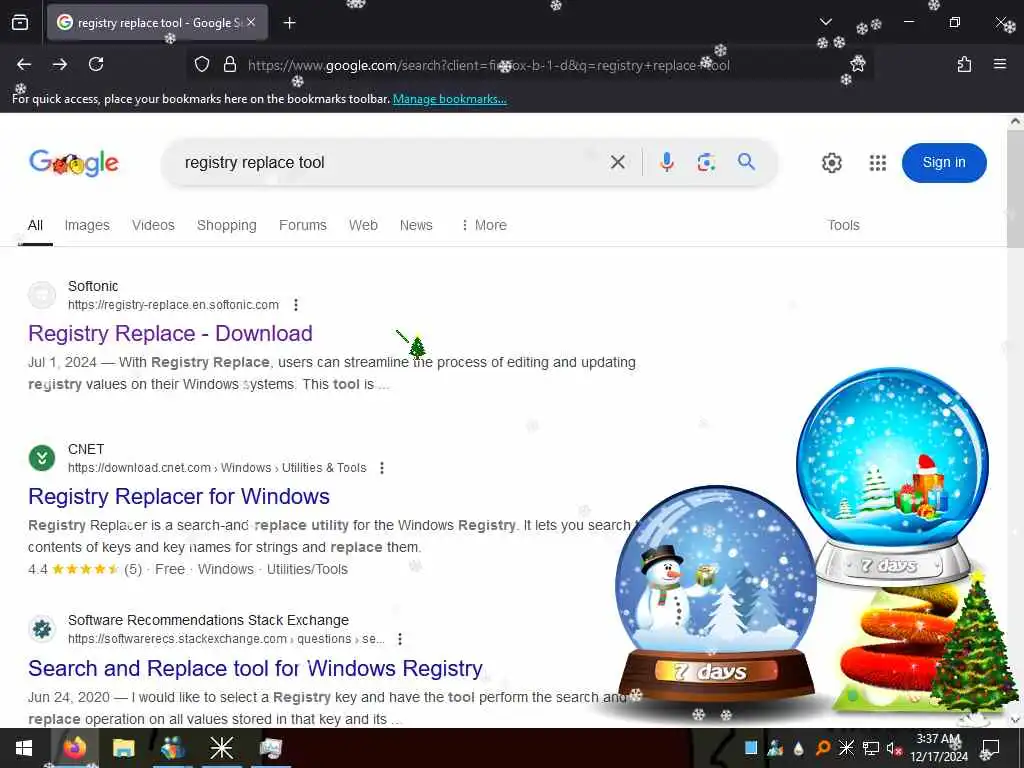Open the search Tools options
1024x768 pixels.
[x=843, y=225]
